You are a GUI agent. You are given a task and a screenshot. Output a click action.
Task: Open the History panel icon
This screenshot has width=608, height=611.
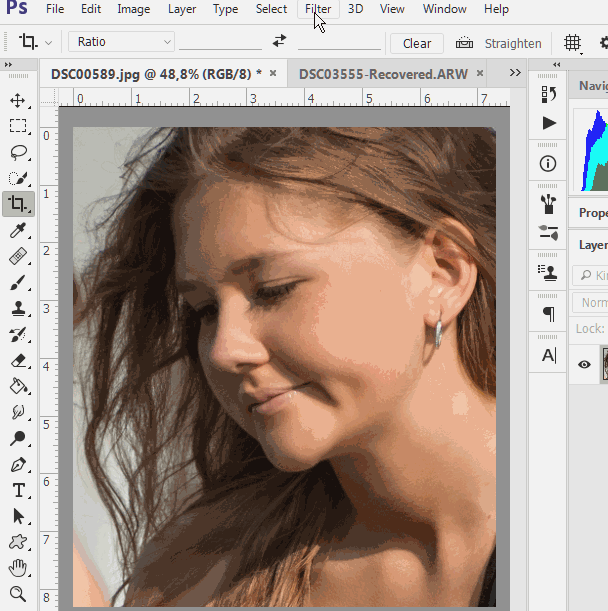click(x=548, y=94)
